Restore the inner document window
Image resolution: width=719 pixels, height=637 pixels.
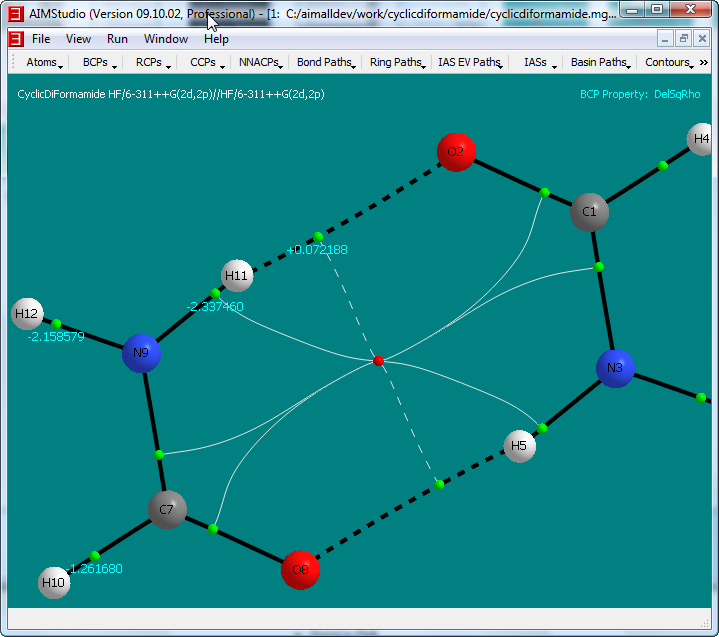coord(684,39)
